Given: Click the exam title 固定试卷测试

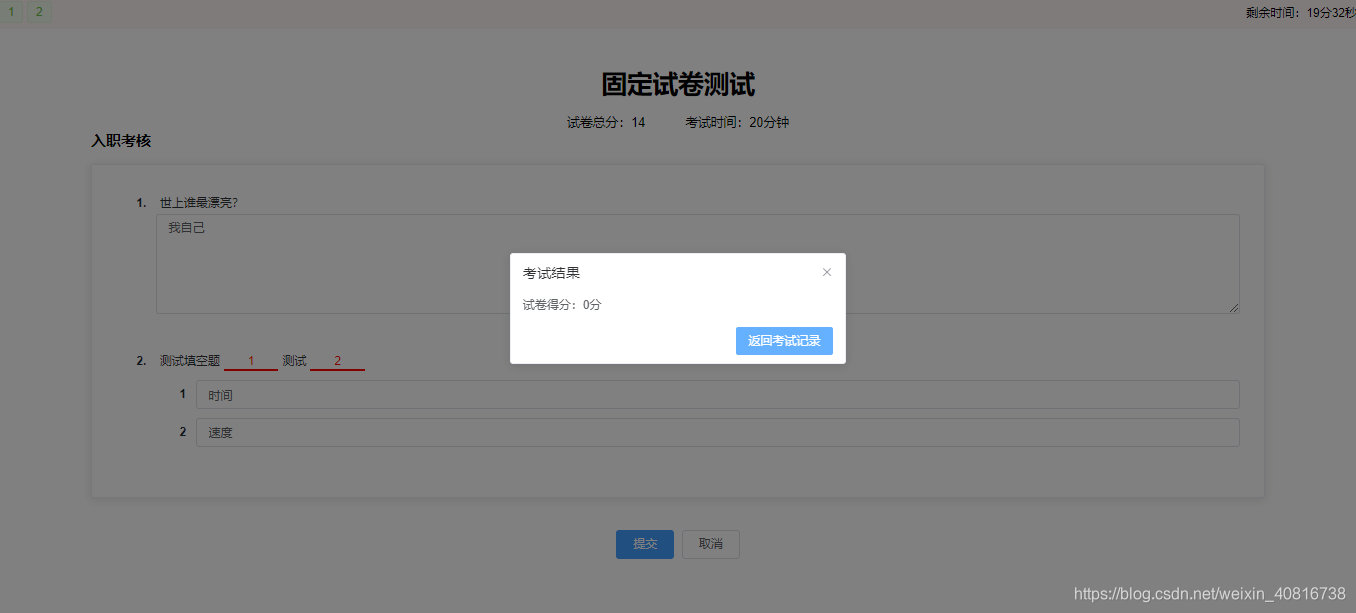Looking at the screenshot, I should (x=678, y=84).
